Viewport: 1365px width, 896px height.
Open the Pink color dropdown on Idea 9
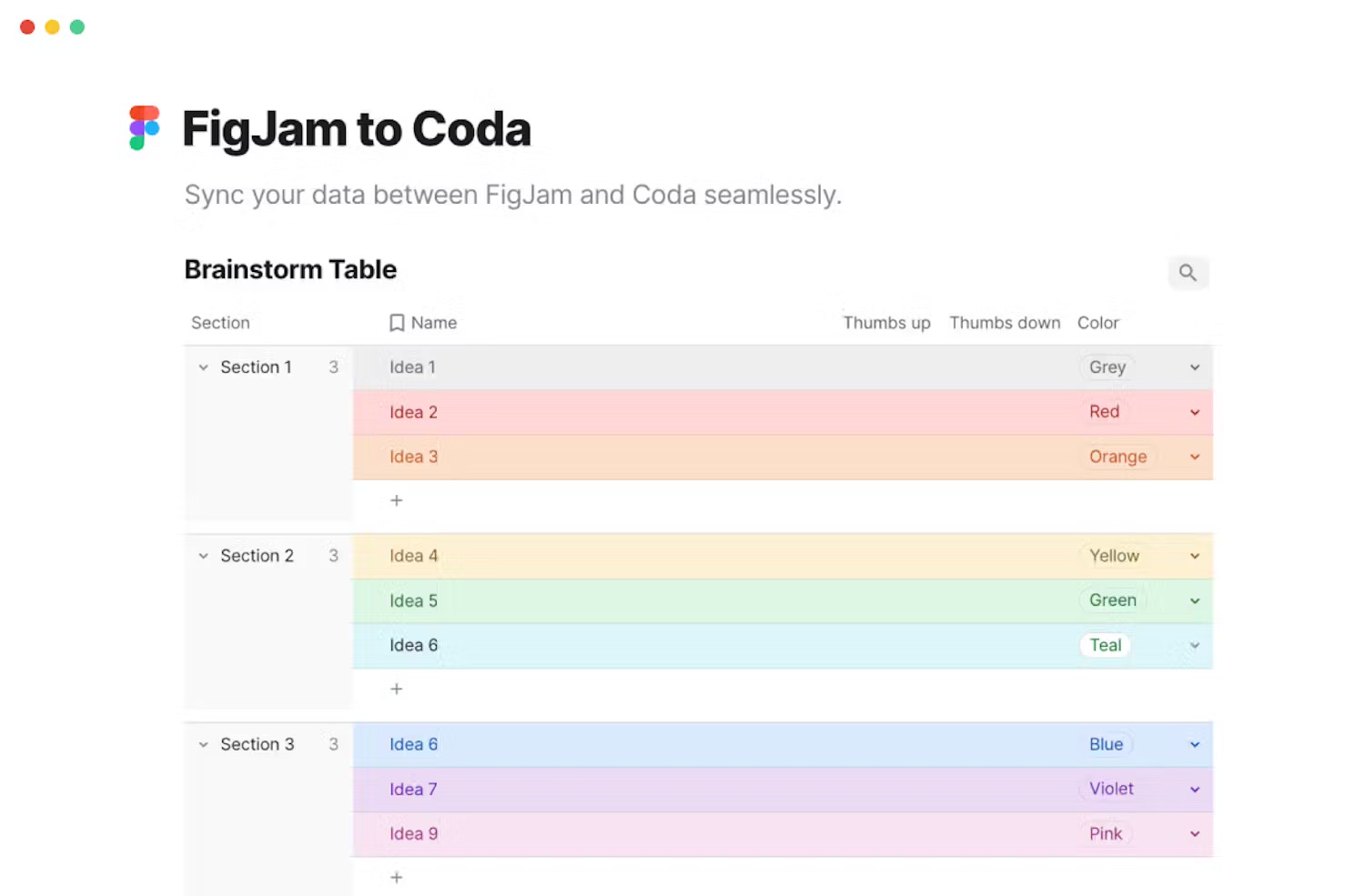(1194, 833)
